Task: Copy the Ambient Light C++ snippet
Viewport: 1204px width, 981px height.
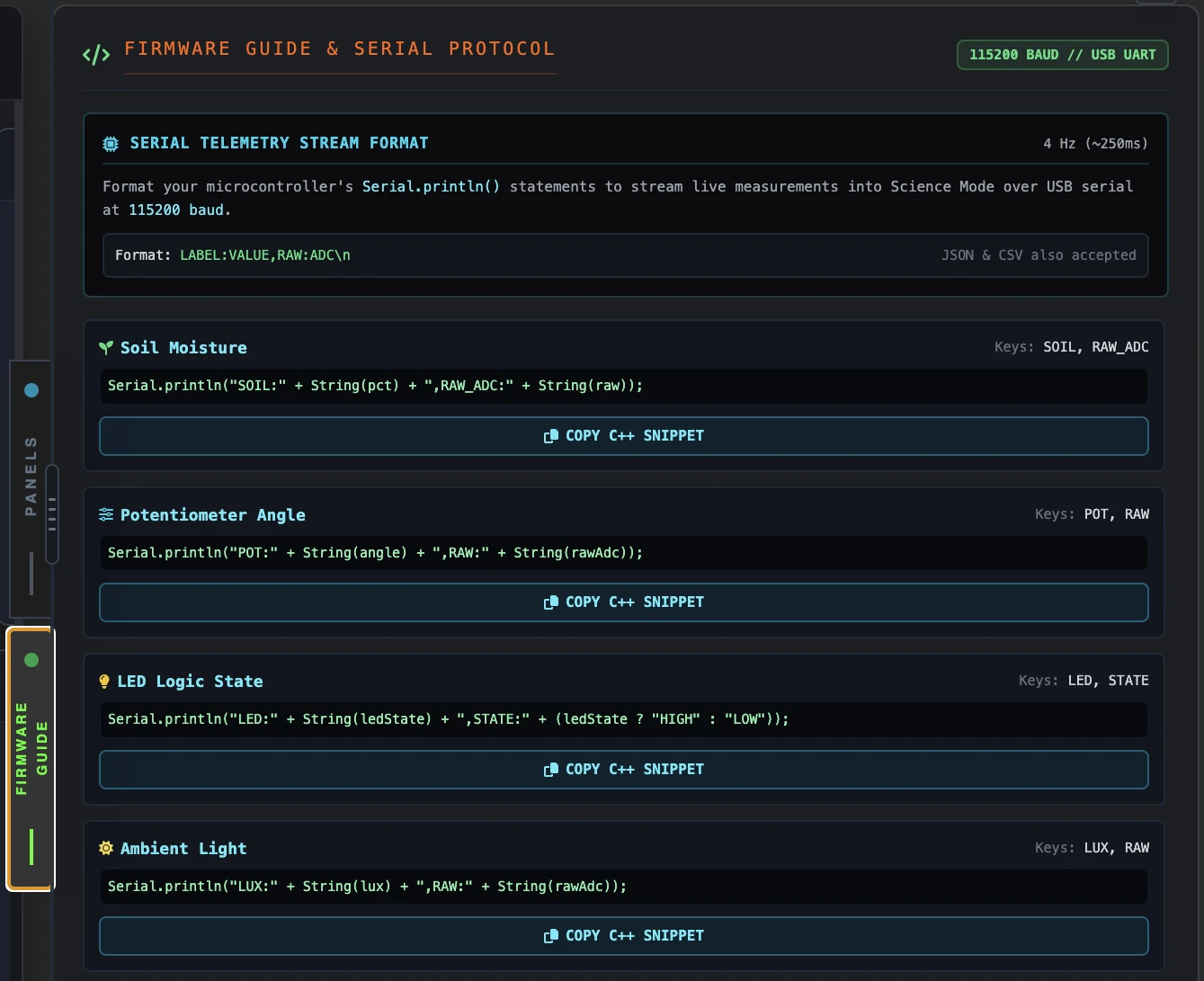Action: pyautogui.click(x=624, y=936)
